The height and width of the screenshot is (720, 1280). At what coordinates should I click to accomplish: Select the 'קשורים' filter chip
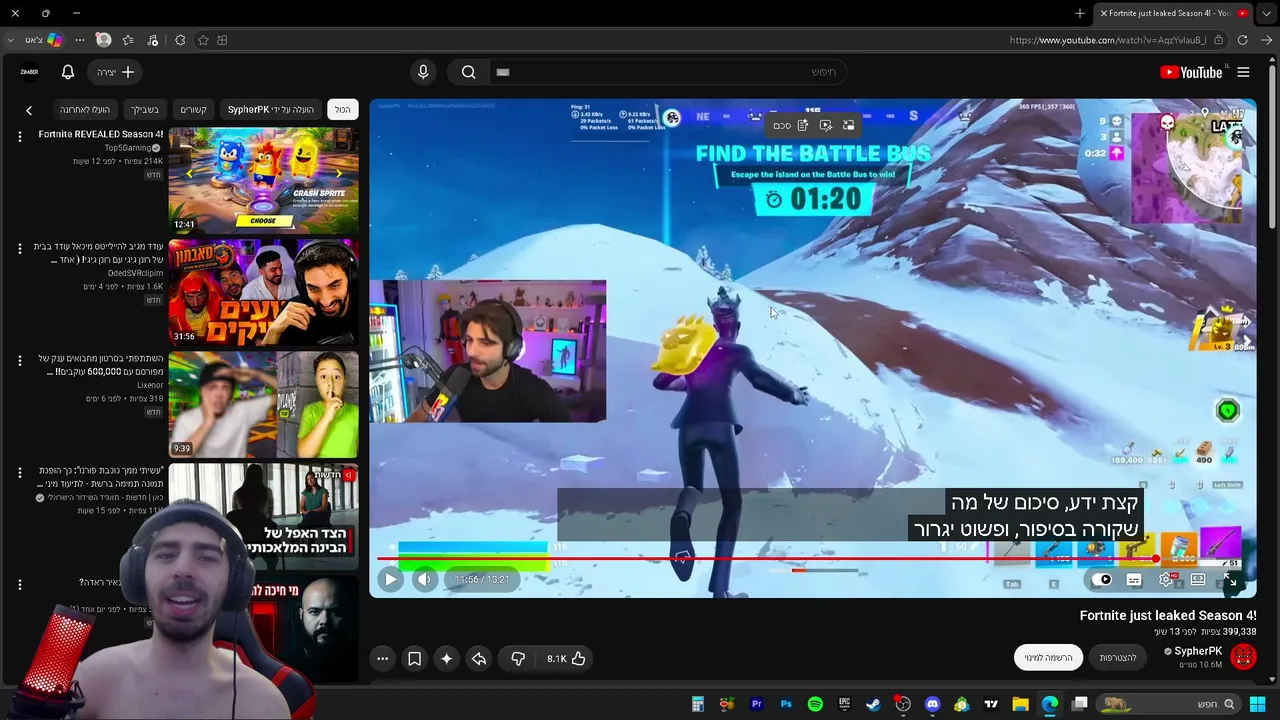tap(193, 110)
